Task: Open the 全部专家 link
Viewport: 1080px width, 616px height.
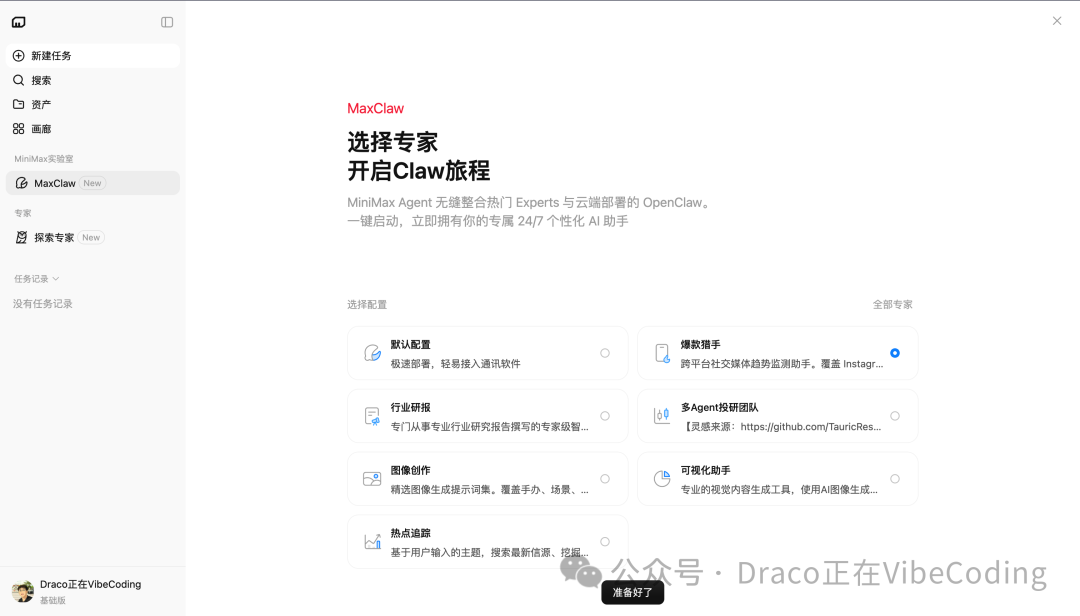Action: click(x=893, y=304)
